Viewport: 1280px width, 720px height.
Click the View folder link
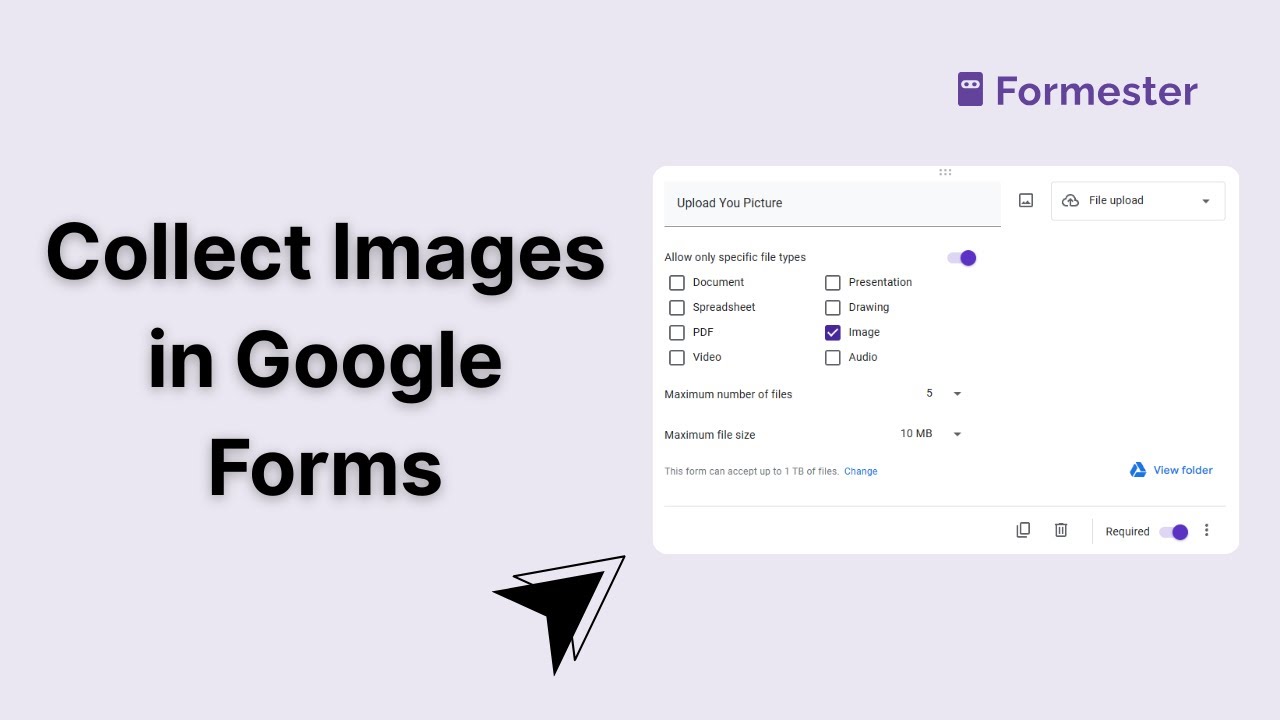click(1183, 470)
